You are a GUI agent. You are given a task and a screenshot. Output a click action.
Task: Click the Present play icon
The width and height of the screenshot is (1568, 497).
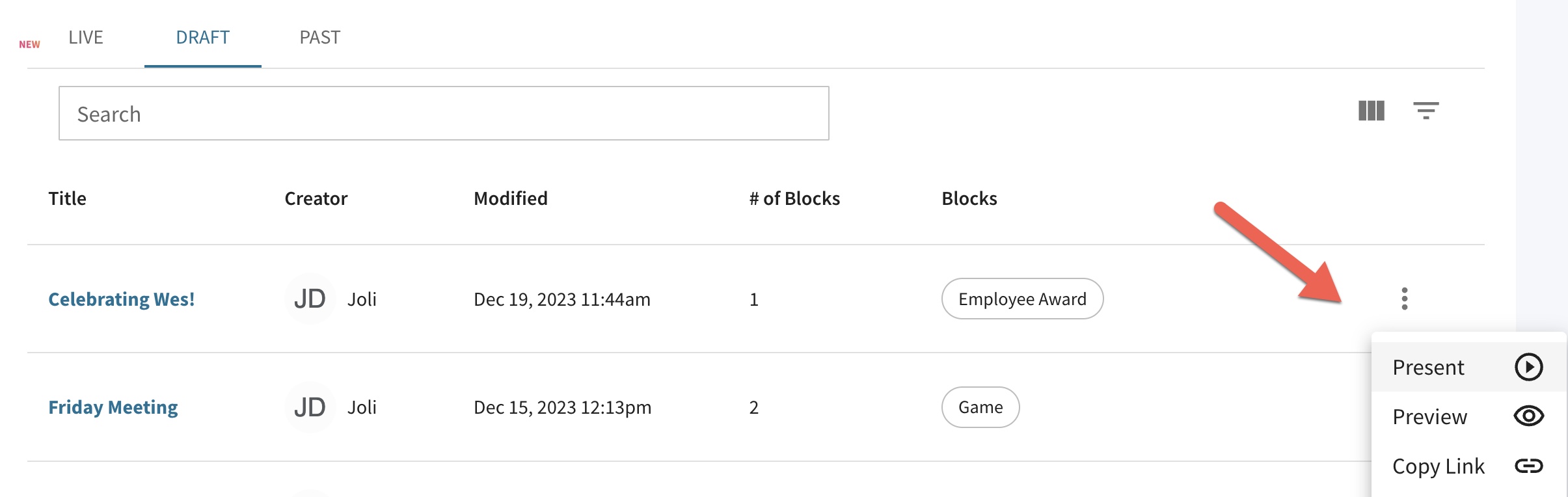click(1528, 367)
